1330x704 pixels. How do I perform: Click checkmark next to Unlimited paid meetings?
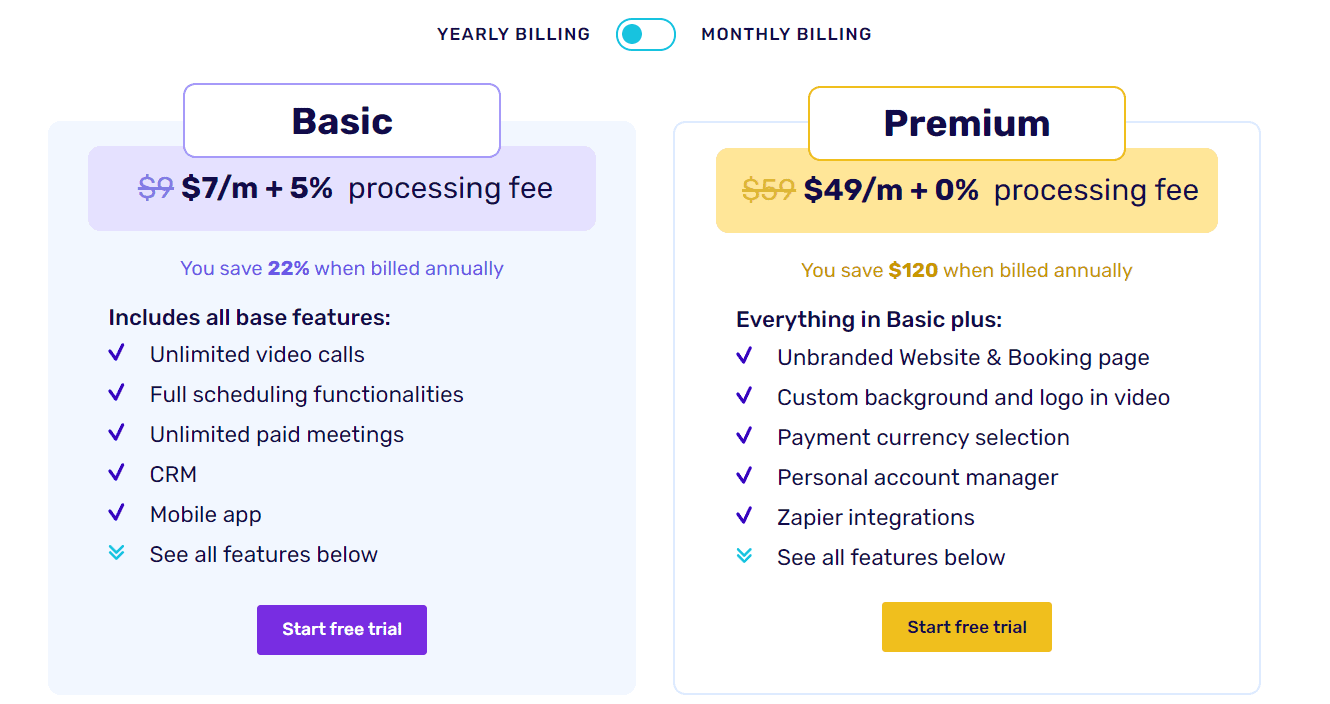point(116,434)
